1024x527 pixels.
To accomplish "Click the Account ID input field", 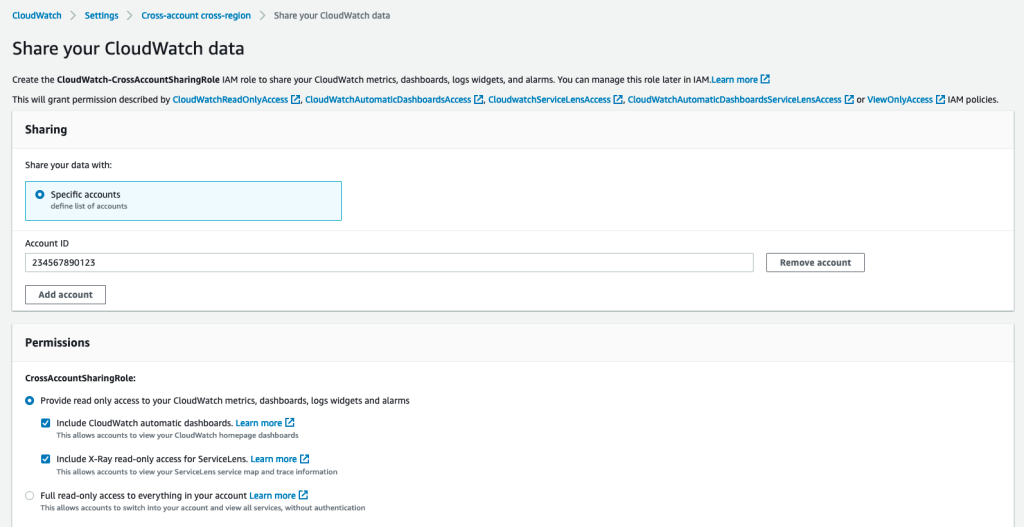I will (x=389, y=263).
